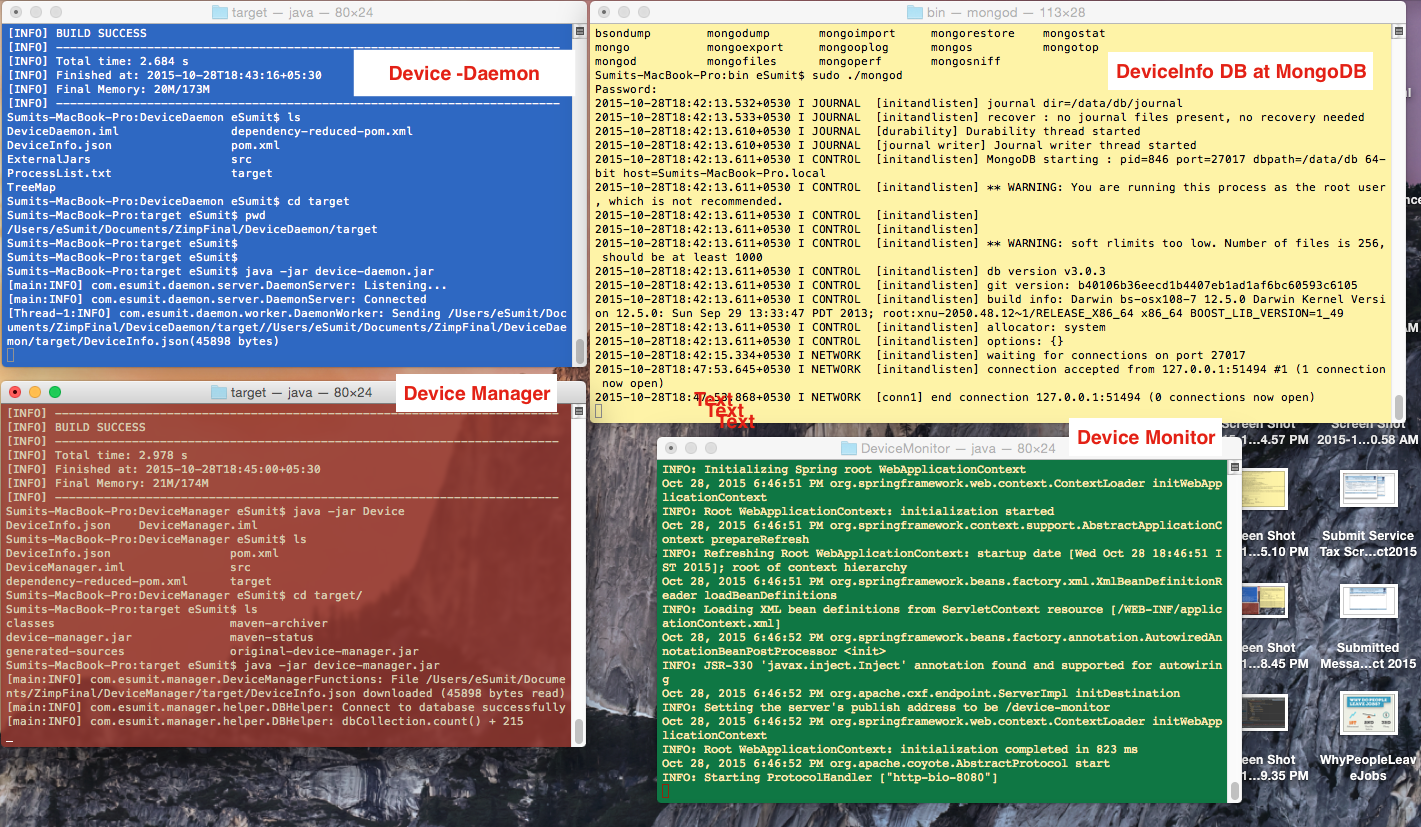The height and width of the screenshot is (827, 1421).
Task: Click the folder icon in the Device Manager title bar
Action: (219, 392)
